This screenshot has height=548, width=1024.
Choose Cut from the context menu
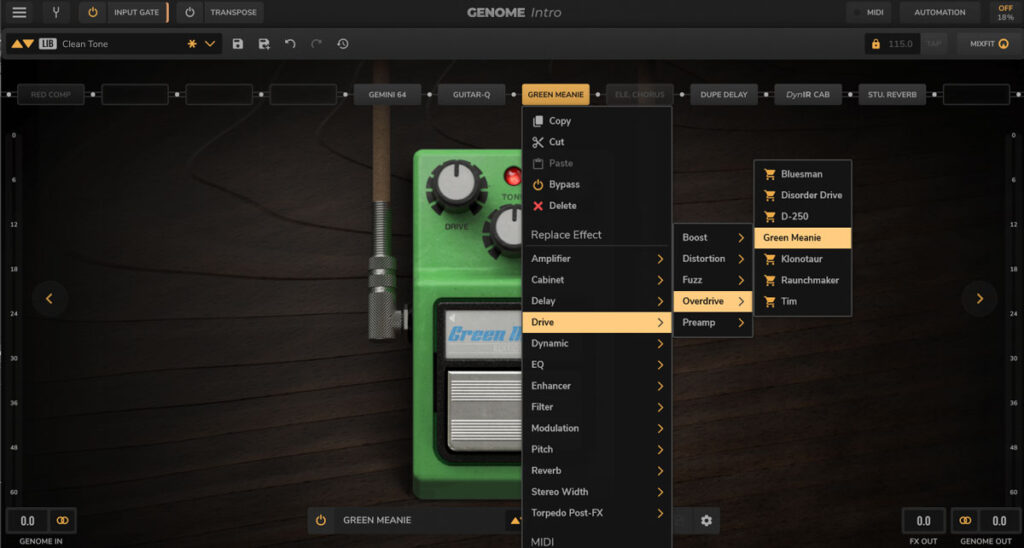click(x=596, y=142)
